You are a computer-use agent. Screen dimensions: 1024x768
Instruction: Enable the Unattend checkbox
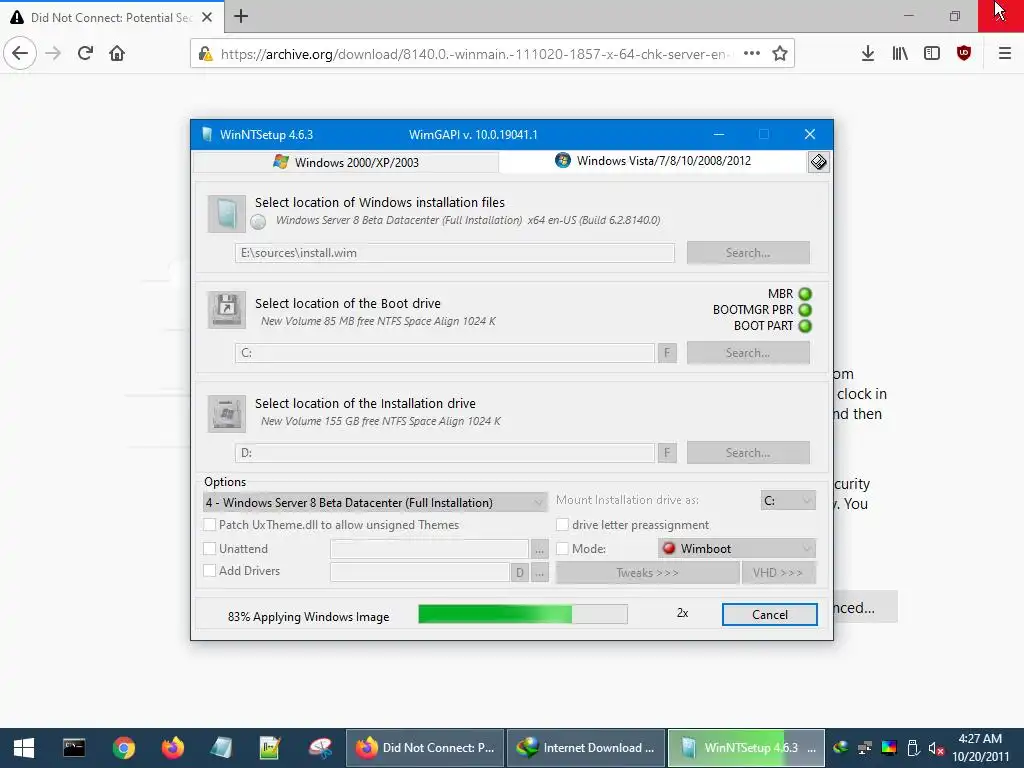tap(210, 549)
